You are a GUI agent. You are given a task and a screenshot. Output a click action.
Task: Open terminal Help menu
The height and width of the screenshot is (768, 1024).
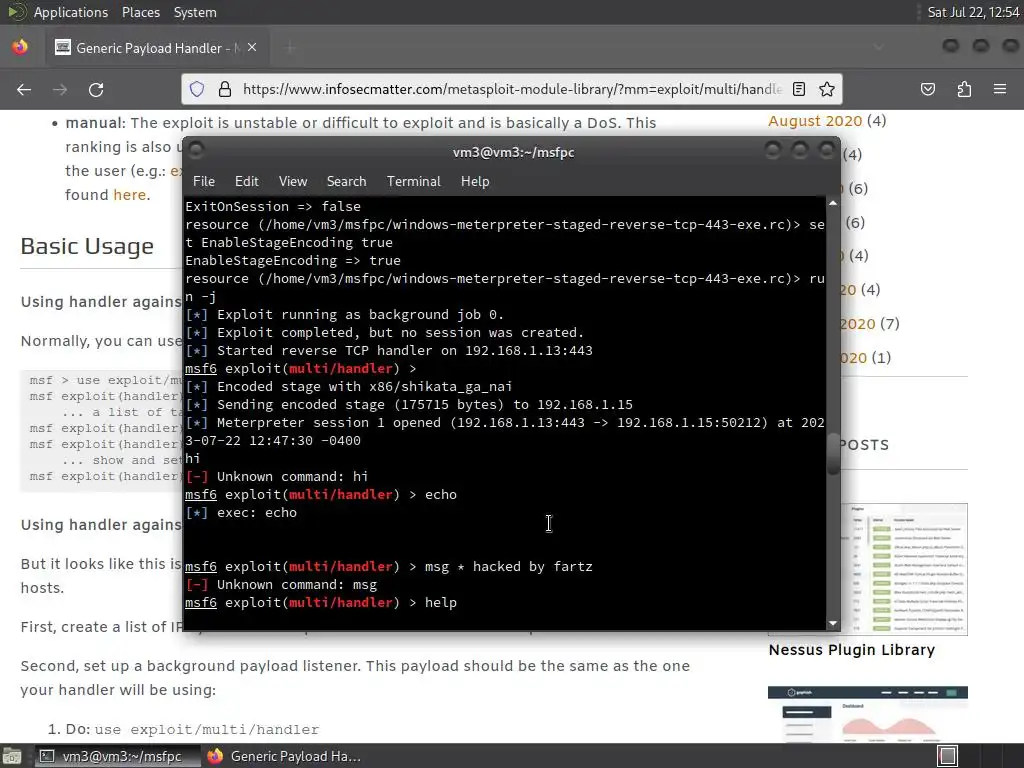(475, 182)
